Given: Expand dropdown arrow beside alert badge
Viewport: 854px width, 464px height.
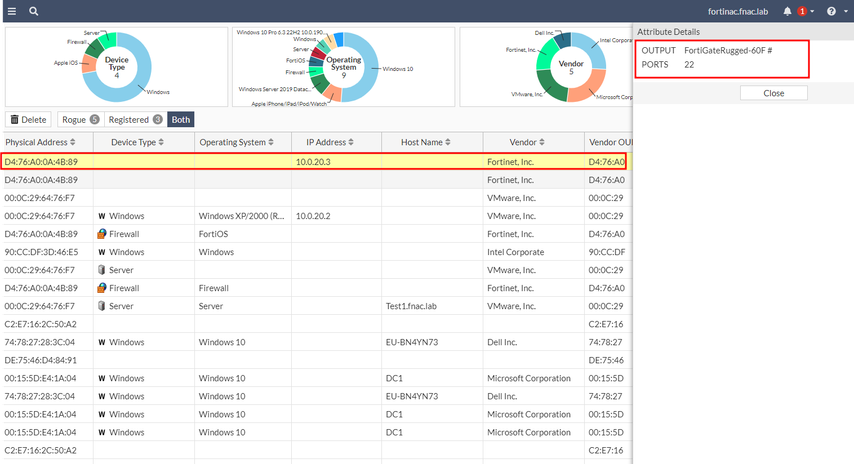Looking at the screenshot, I should [x=812, y=11].
